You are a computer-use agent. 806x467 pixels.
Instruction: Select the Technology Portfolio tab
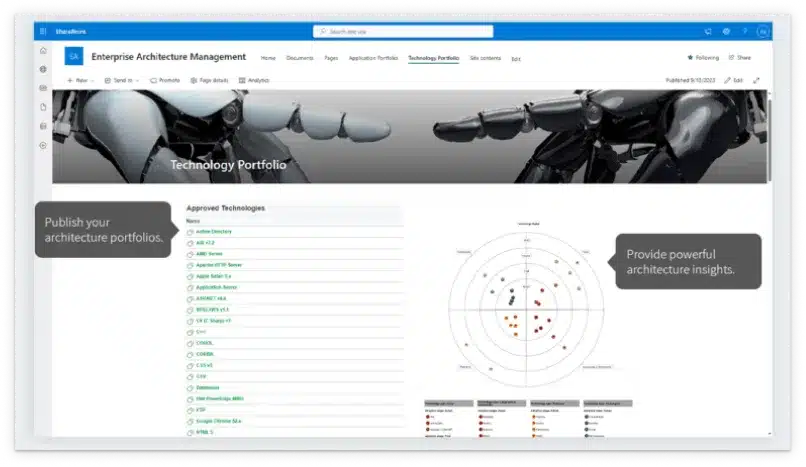[433, 58]
